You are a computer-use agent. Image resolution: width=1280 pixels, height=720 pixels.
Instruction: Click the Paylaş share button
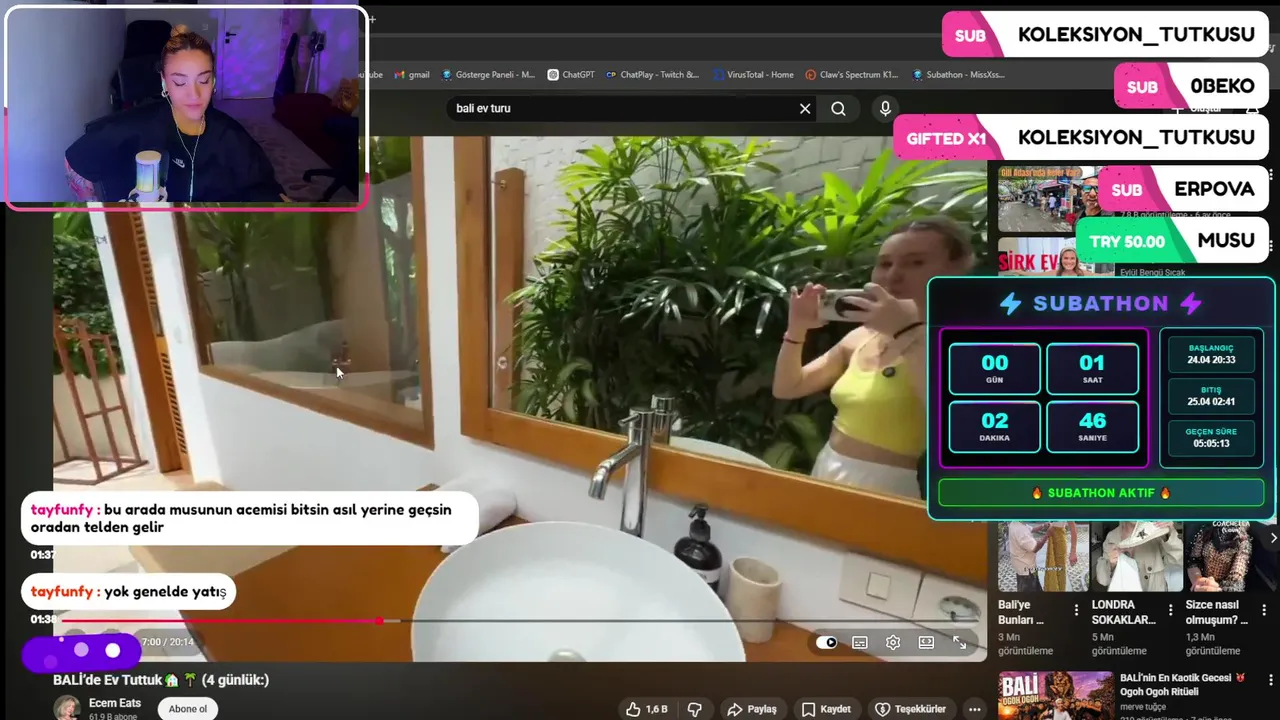(x=752, y=709)
